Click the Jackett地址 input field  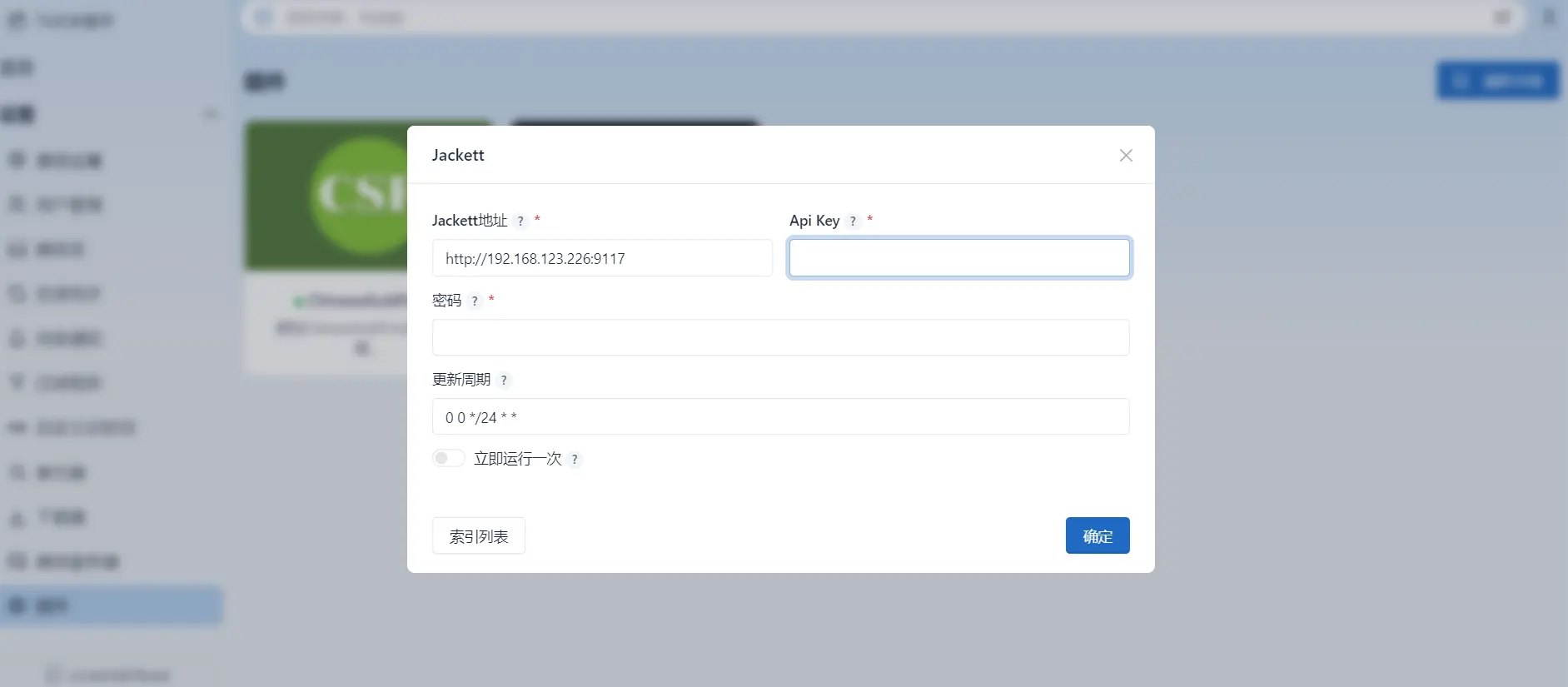(x=602, y=258)
